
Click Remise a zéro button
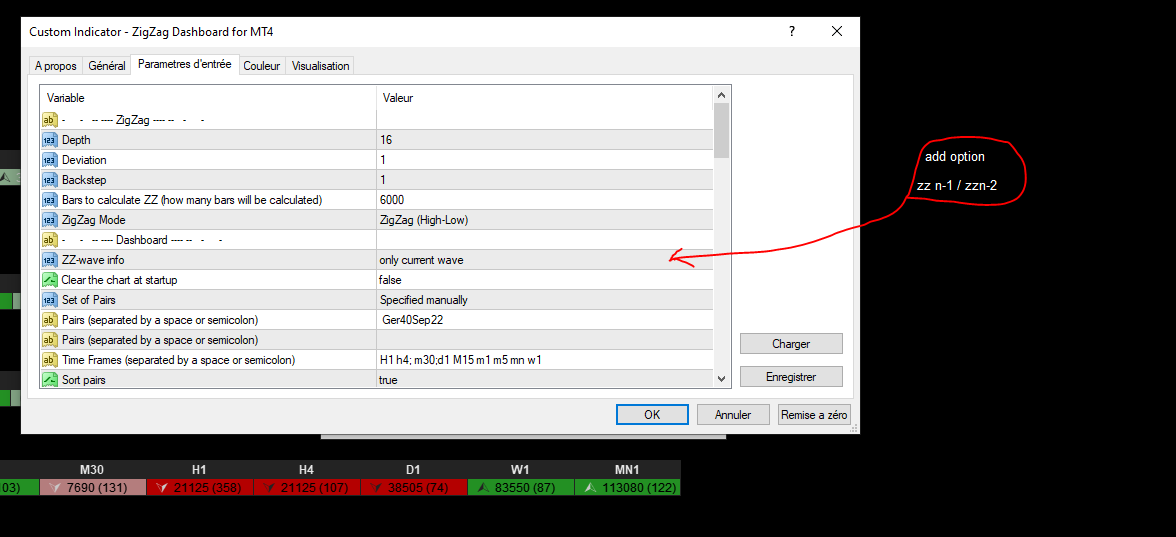(814, 415)
